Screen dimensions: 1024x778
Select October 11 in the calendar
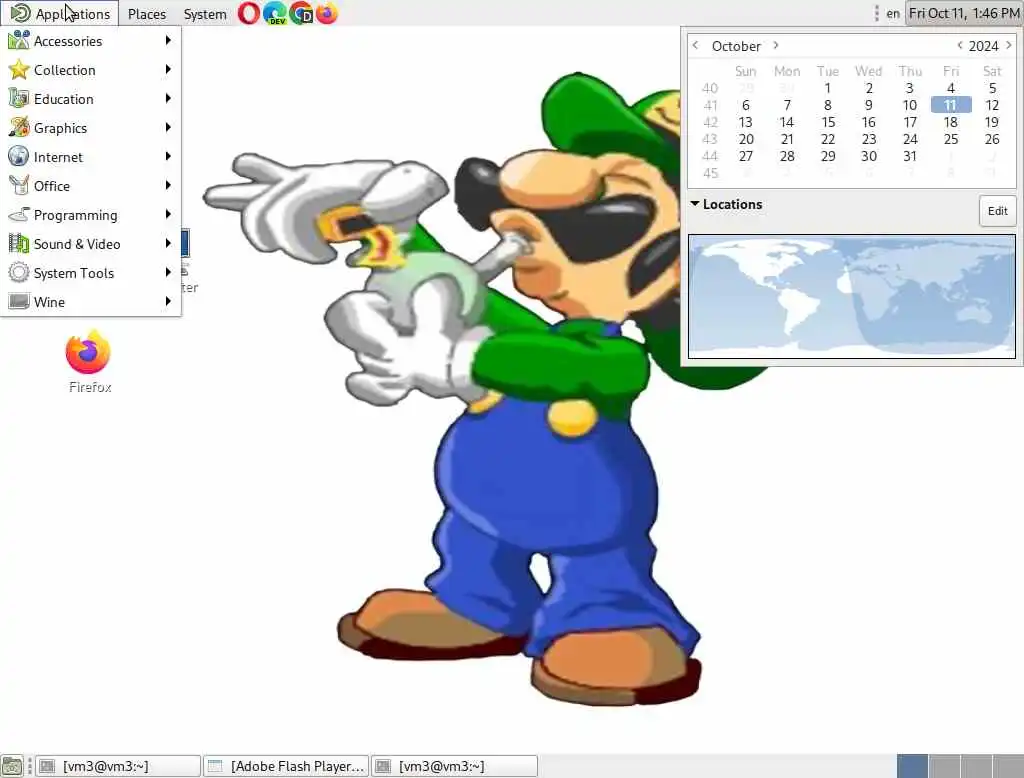[x=951, y=105]
